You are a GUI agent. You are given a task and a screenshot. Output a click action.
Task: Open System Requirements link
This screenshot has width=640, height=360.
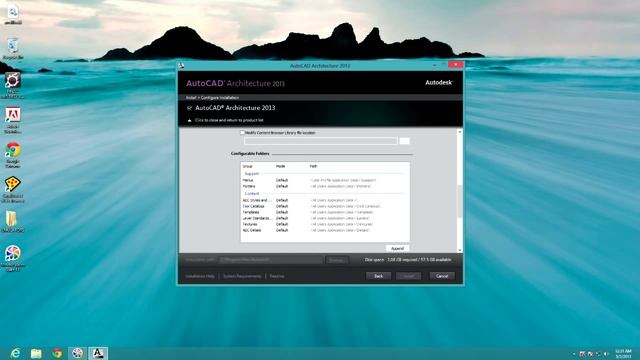[x=242, y=276]
